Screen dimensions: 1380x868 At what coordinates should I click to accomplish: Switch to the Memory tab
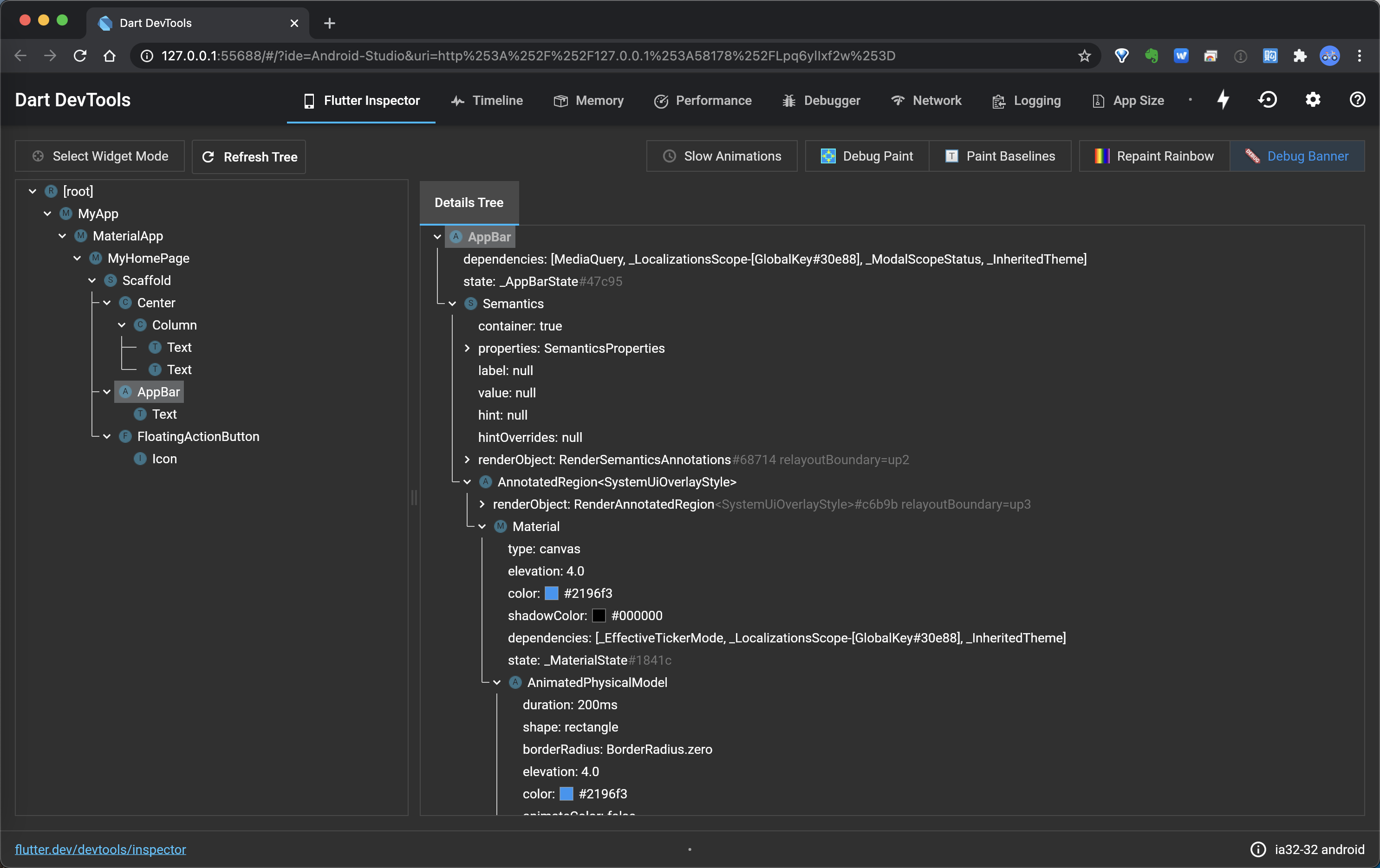click(x=589, y=100)
